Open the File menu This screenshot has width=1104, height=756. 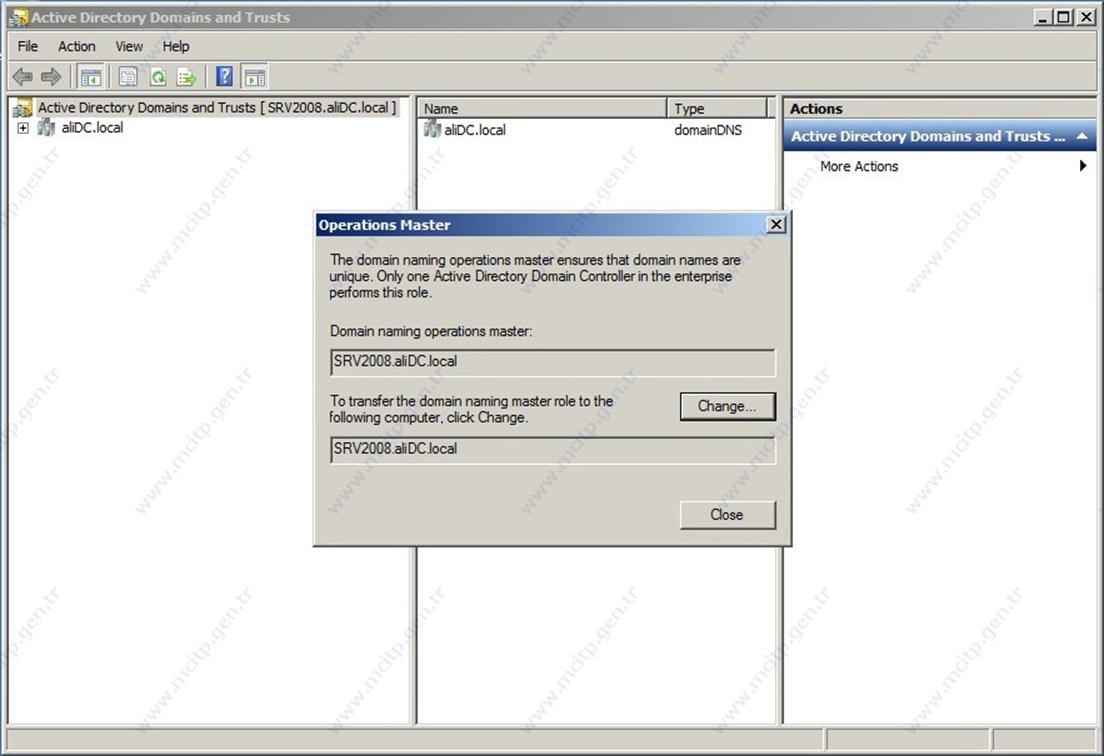tap(28, 46)
